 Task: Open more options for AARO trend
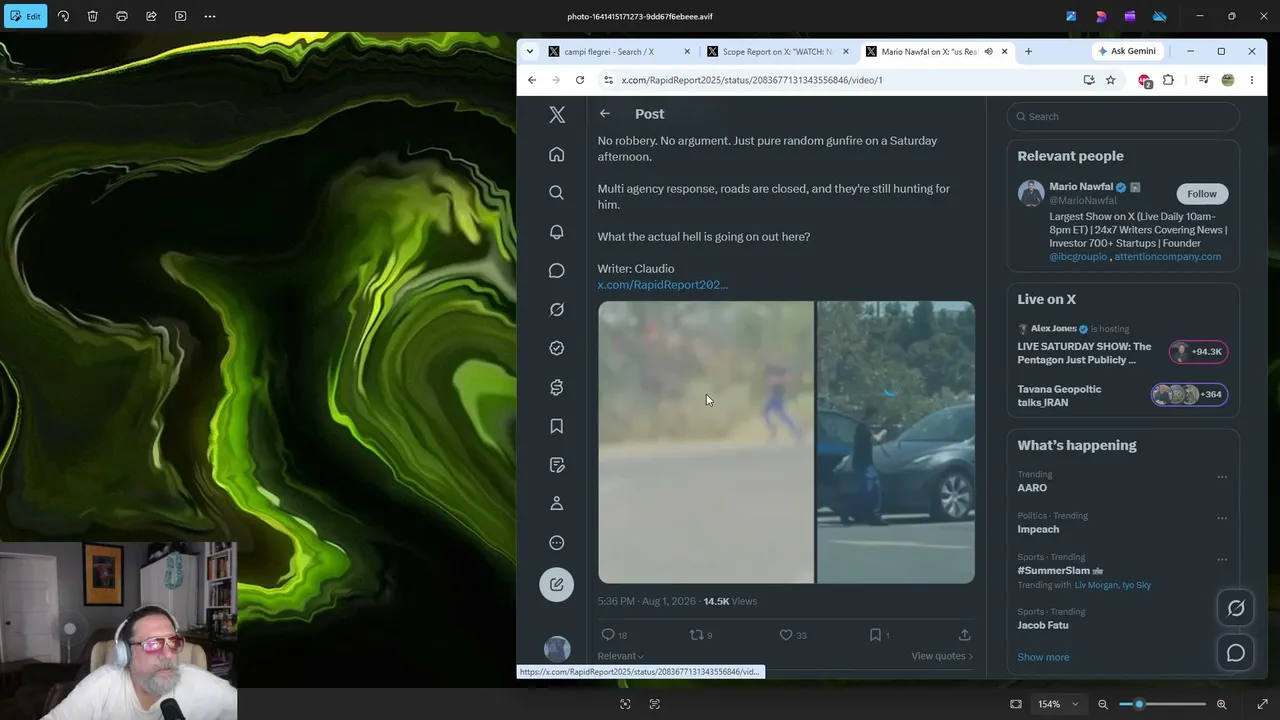click(x=1222, y=477)
